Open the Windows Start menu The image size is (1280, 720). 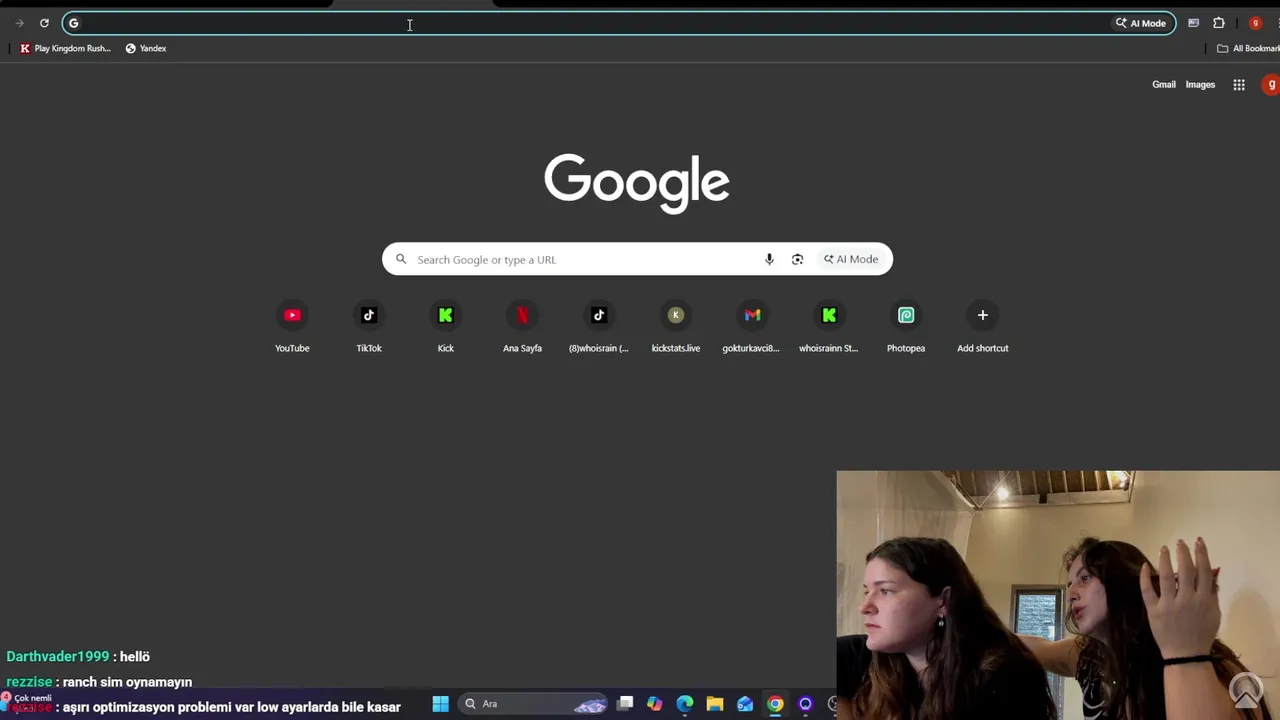(x=440, y=704)
